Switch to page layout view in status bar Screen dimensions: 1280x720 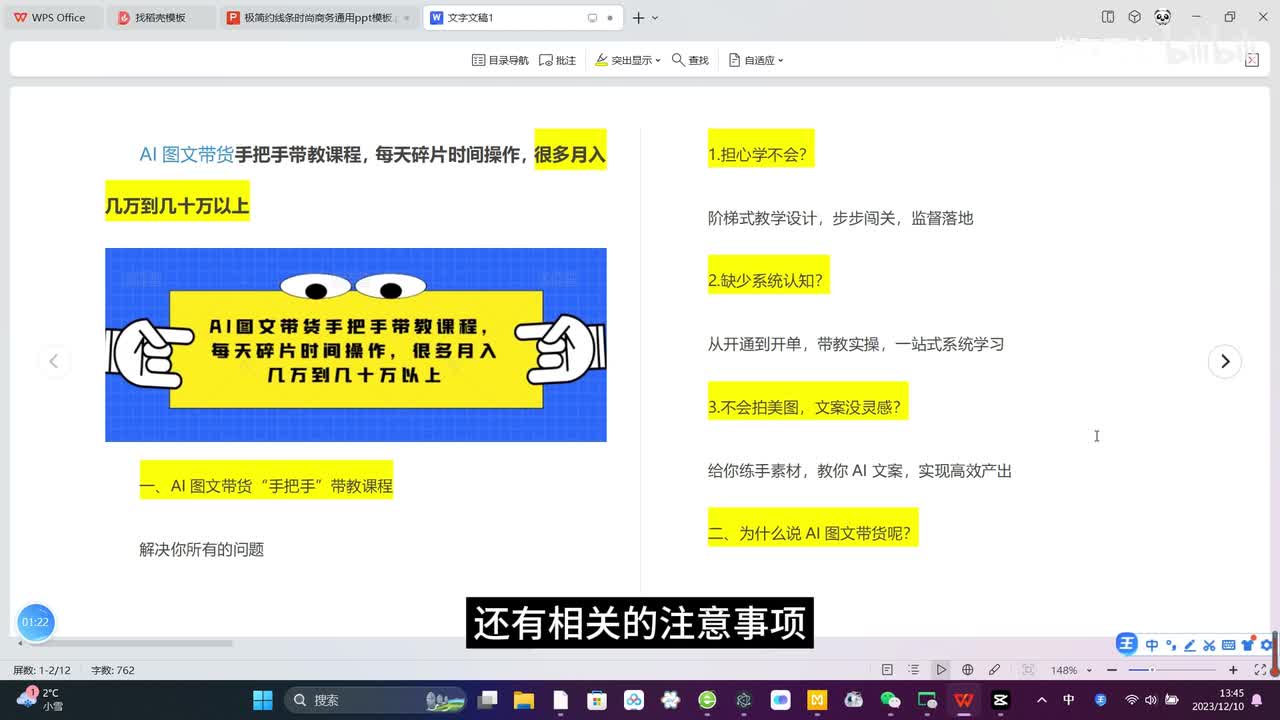(887, 670)
